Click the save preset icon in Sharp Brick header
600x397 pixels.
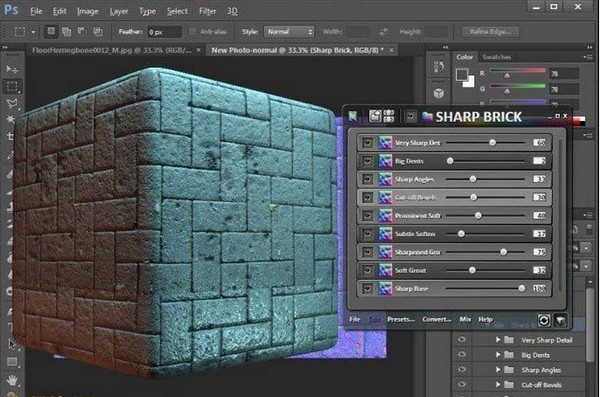[374, 116]
